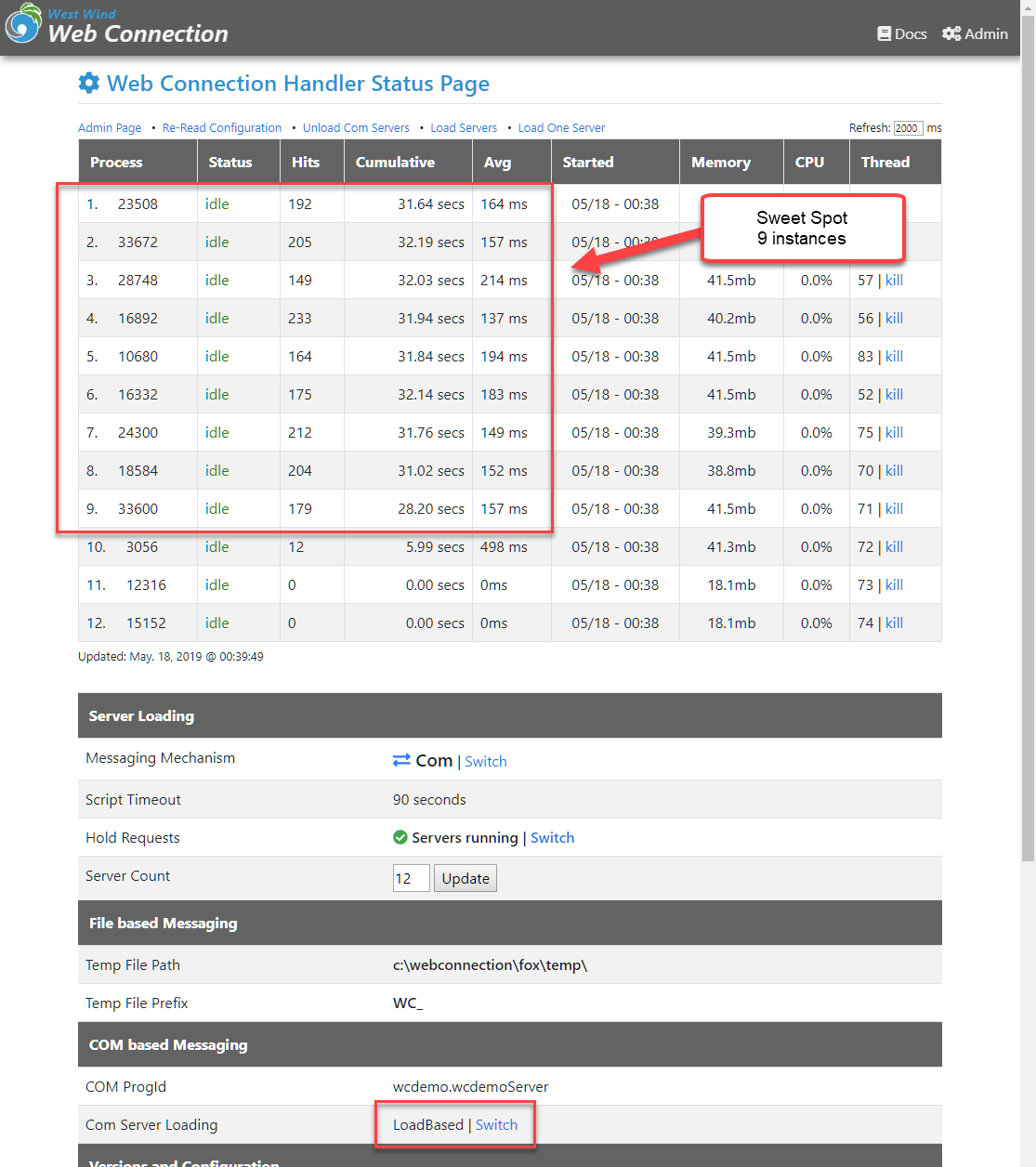This screenshot has width=1036, height=1167.
Task: Kill the server on thread 71
Action: 894,508
